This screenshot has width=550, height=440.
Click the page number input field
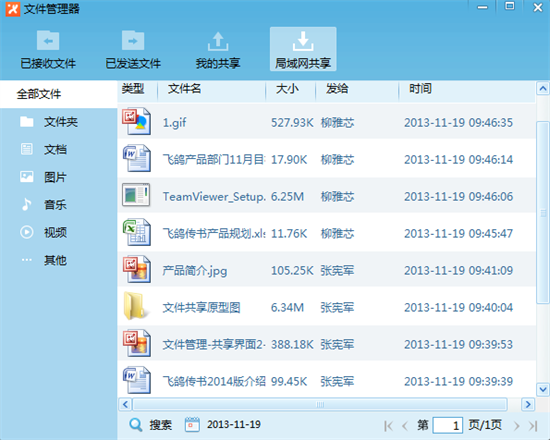(448, 426)
